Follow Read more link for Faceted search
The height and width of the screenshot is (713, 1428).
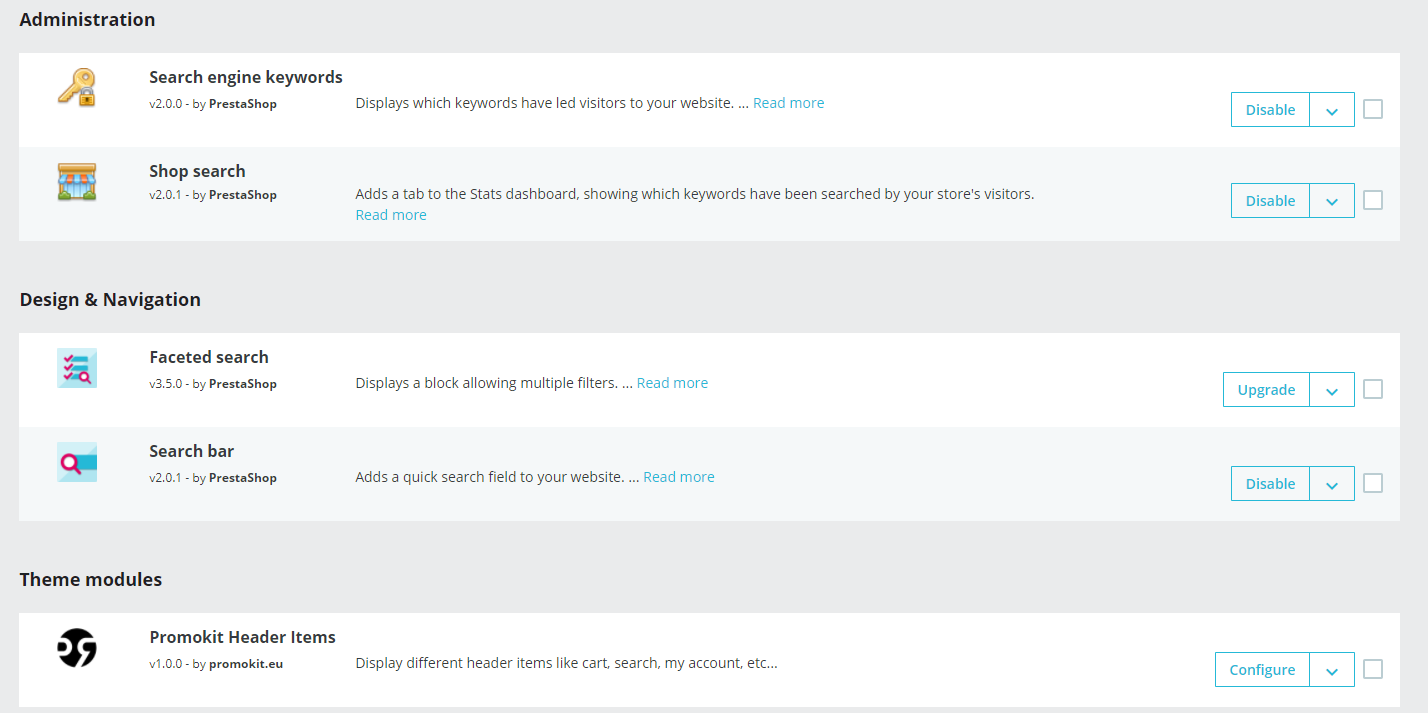point(672,383)
